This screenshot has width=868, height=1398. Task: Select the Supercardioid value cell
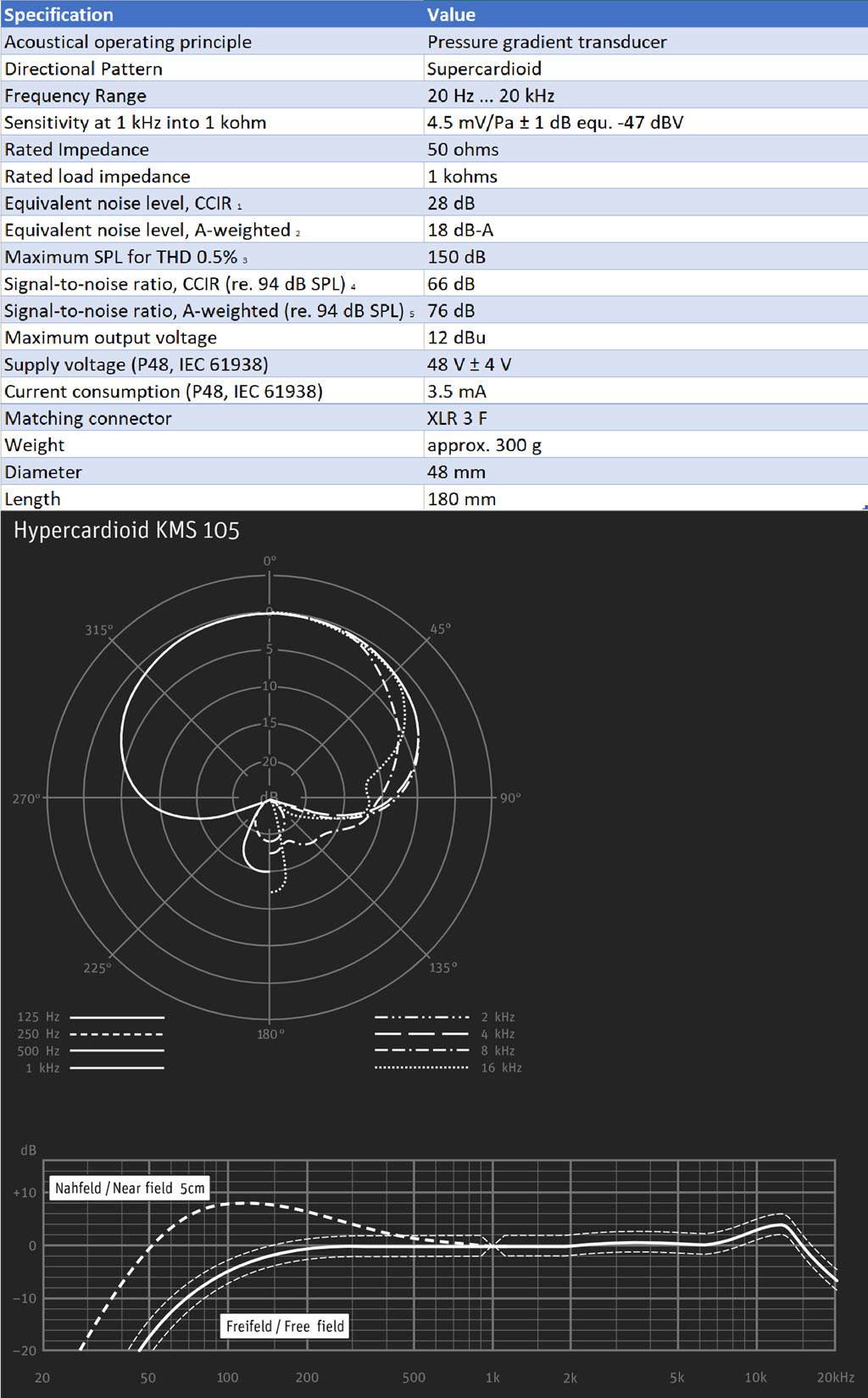click(x=484, y=69)
